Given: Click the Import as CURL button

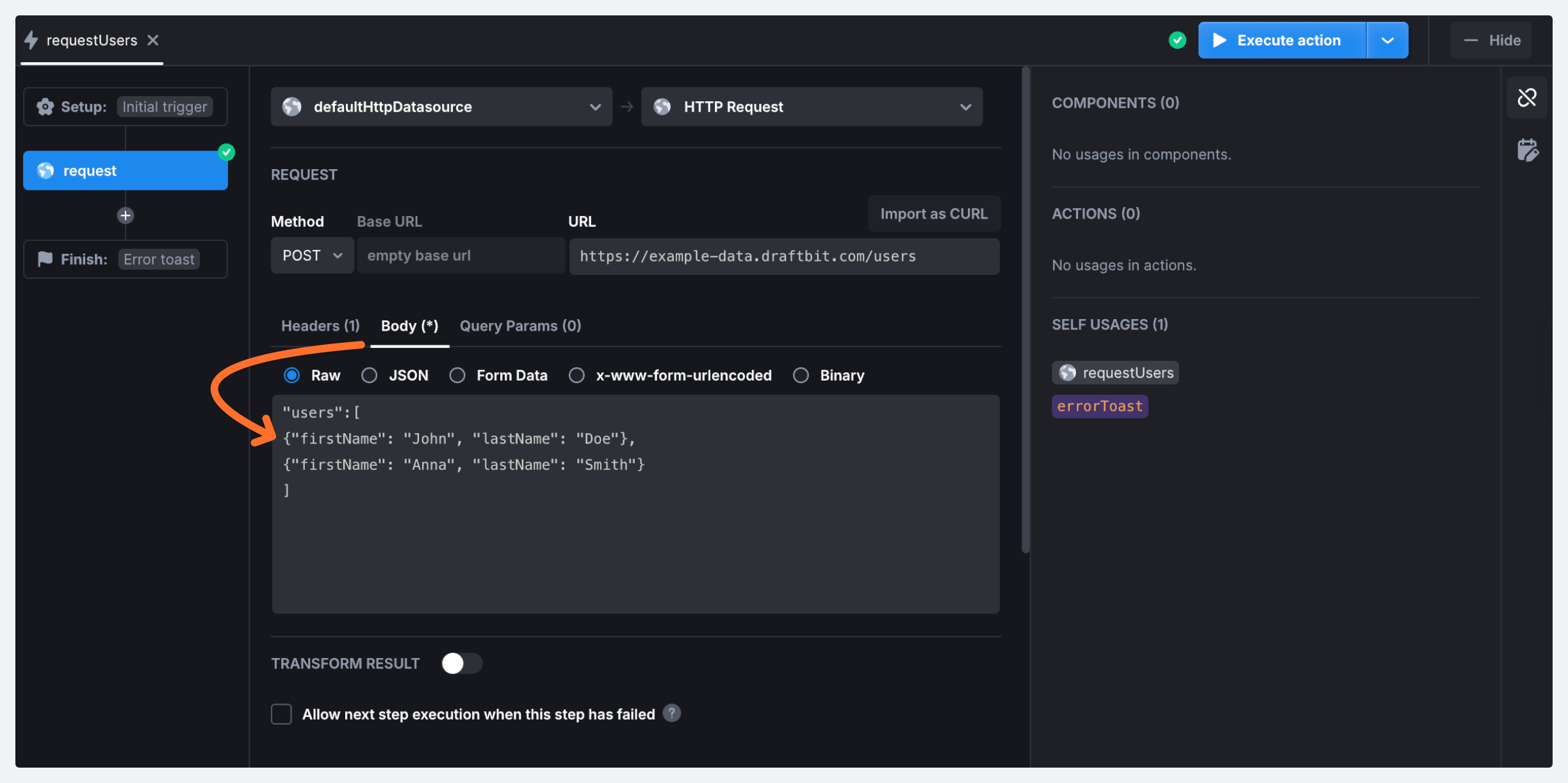Looking at the screenshot, I should pyautogui.click(x=933, y=214).
